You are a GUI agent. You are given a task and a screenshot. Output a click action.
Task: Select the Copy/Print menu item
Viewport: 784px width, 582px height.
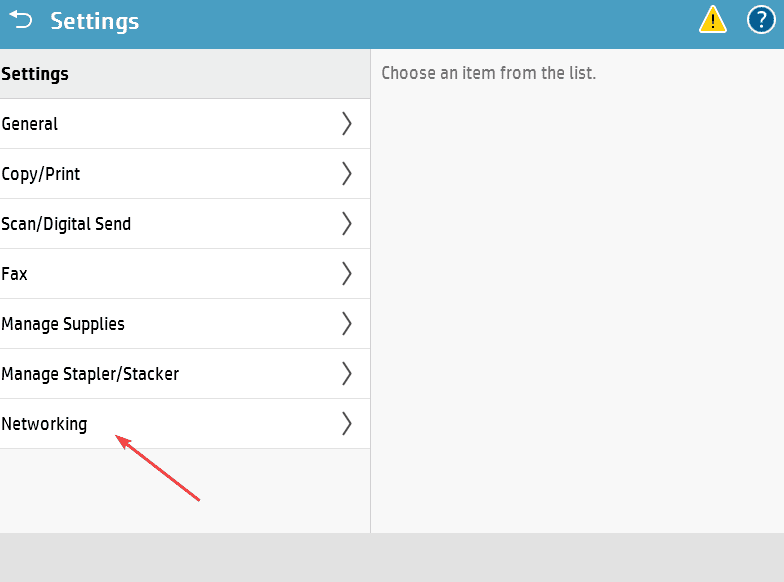click(x=41, y=174)
